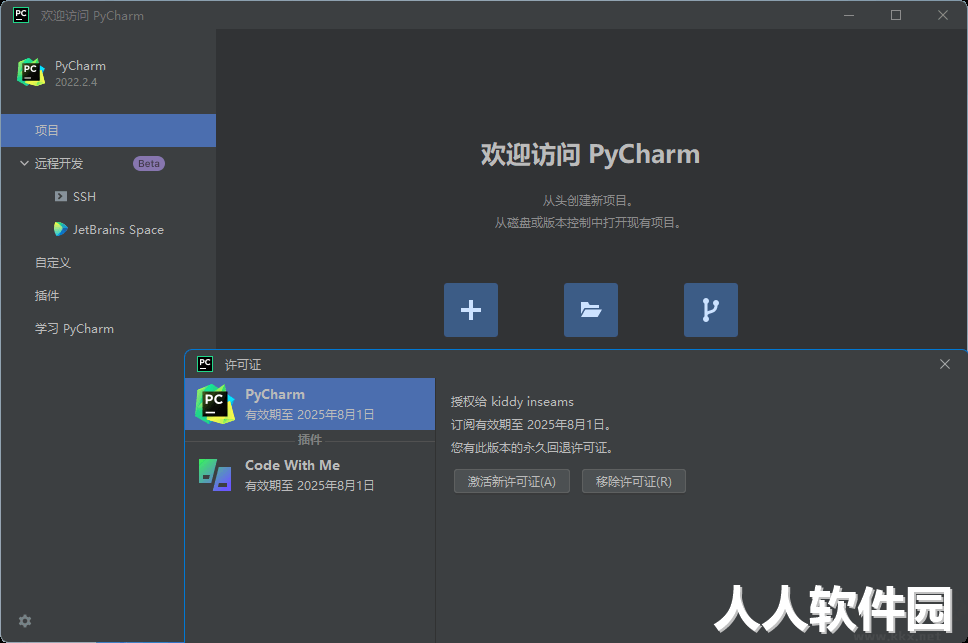Click the 插件 separator label in license list
Image resolution: width=968 pixels, height=643 pixels.
tap(310, 439)
